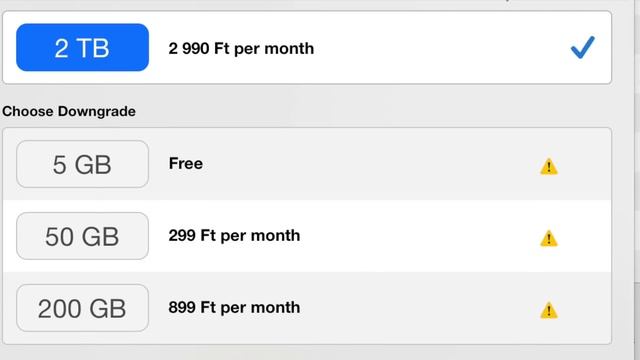This screenshot has height=360, width=640.
Task: Click the "2 990 Ft per month" price text
Action: pos(241,49)
